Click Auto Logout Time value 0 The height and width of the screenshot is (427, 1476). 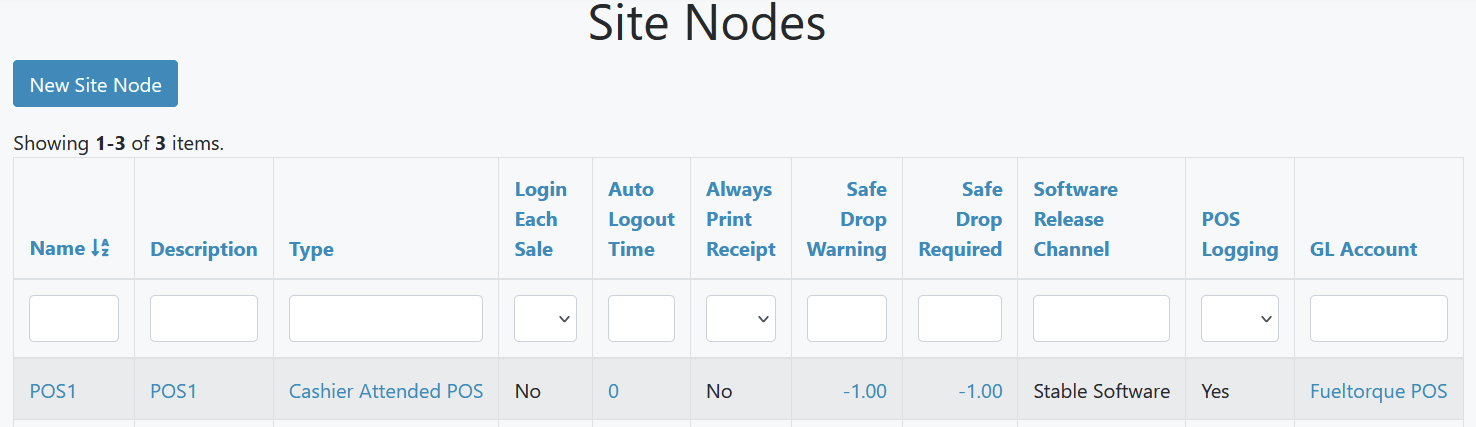click(613, 391)
